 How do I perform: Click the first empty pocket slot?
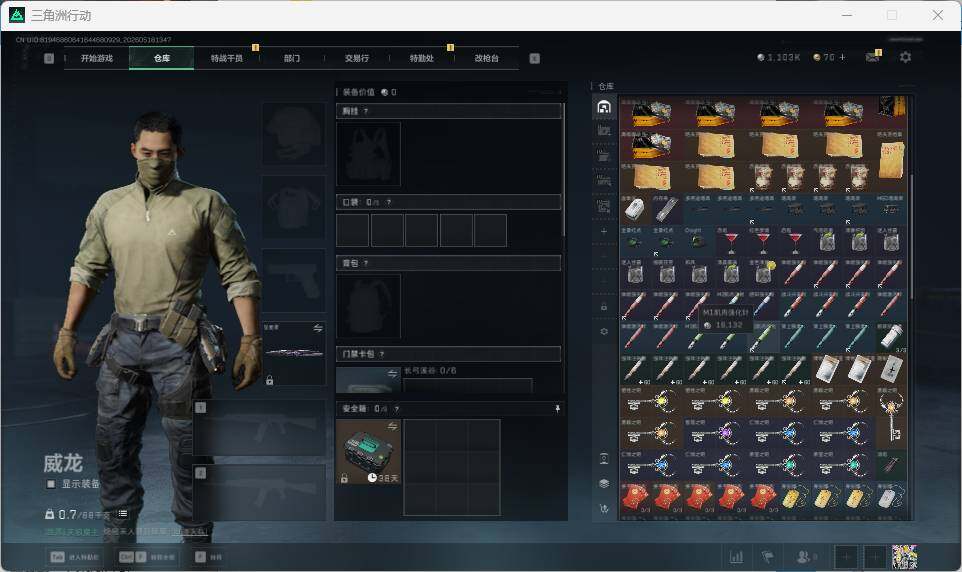pyautogui.click(x=353, y=230)
